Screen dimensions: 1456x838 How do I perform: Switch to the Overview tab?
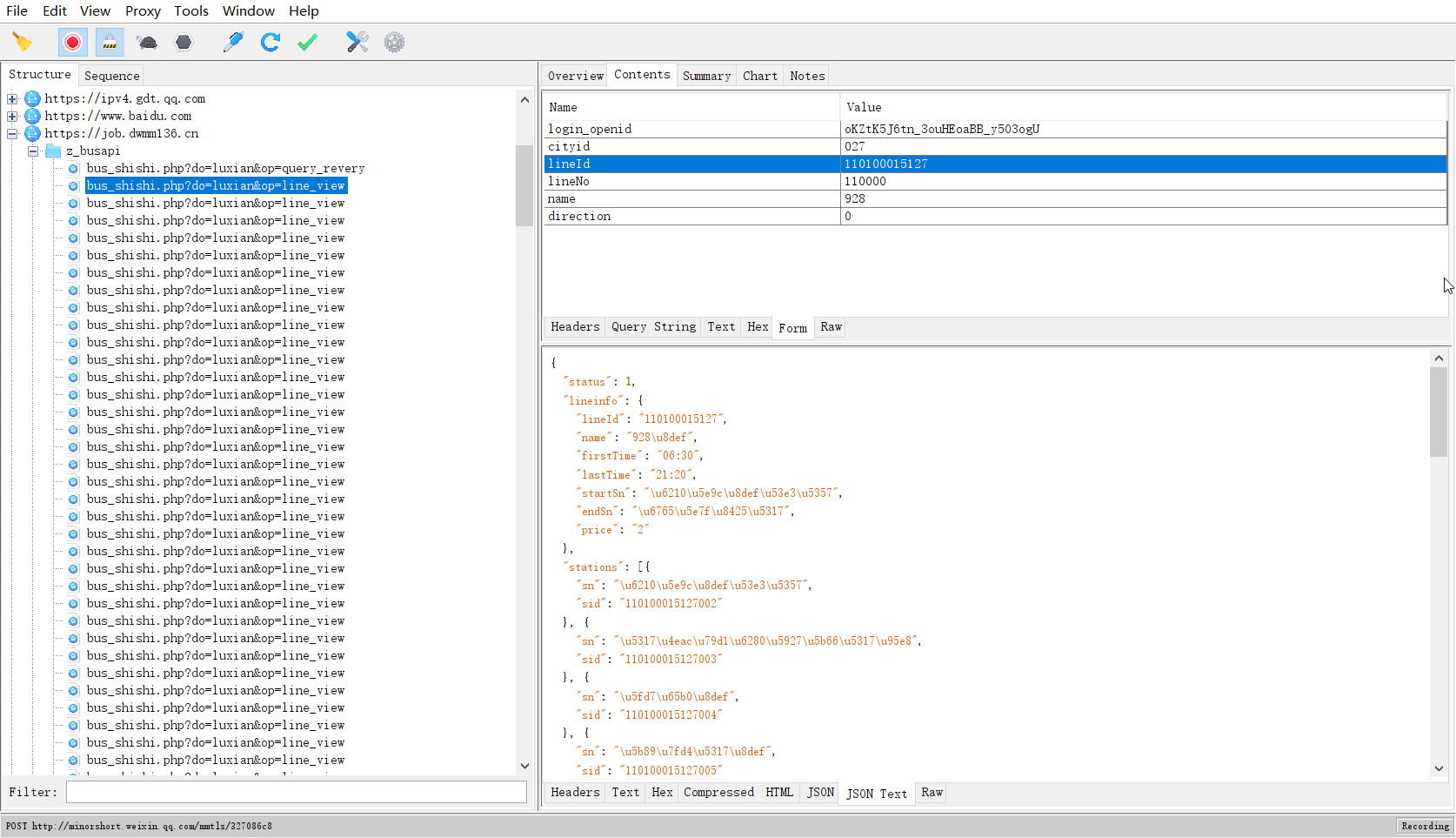click(575, 76)
